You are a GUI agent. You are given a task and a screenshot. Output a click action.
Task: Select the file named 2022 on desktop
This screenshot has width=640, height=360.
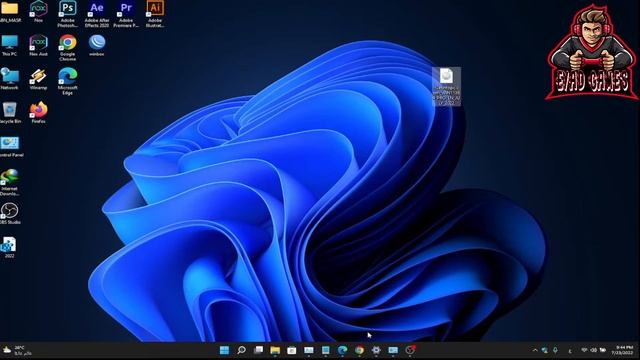click(x=9, y=247)
